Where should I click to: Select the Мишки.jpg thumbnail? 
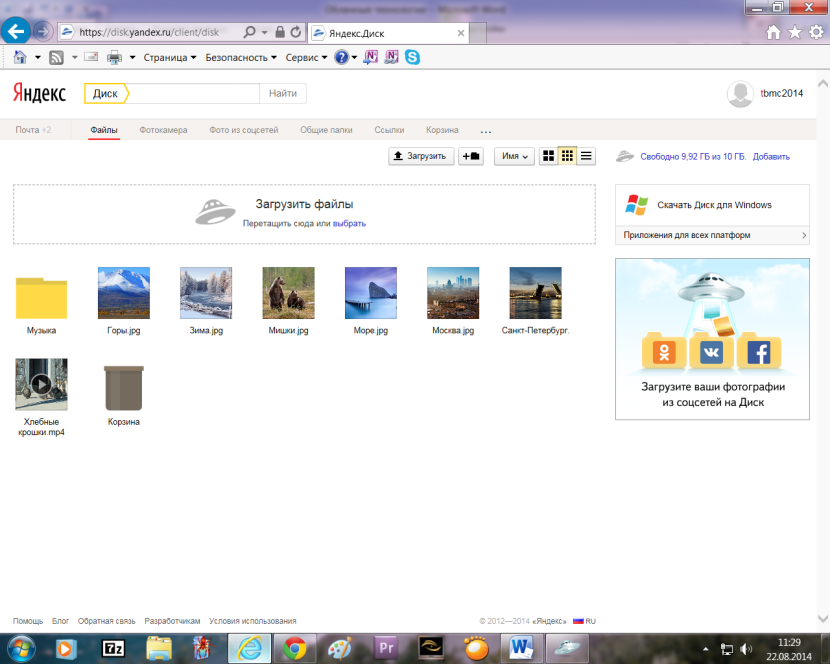(288, 292)
